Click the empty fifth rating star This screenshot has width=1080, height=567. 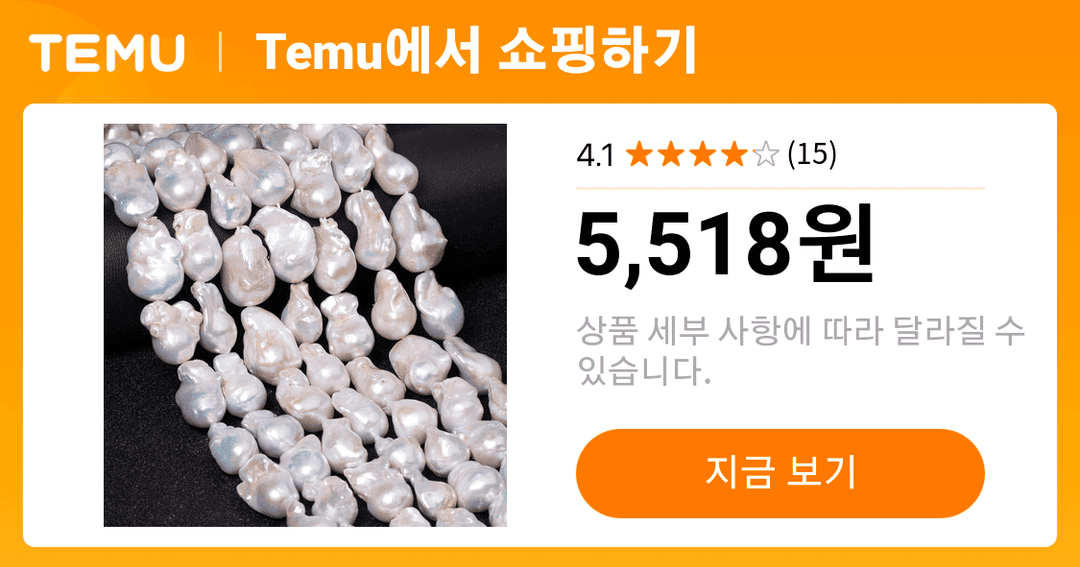pos(766,154)
